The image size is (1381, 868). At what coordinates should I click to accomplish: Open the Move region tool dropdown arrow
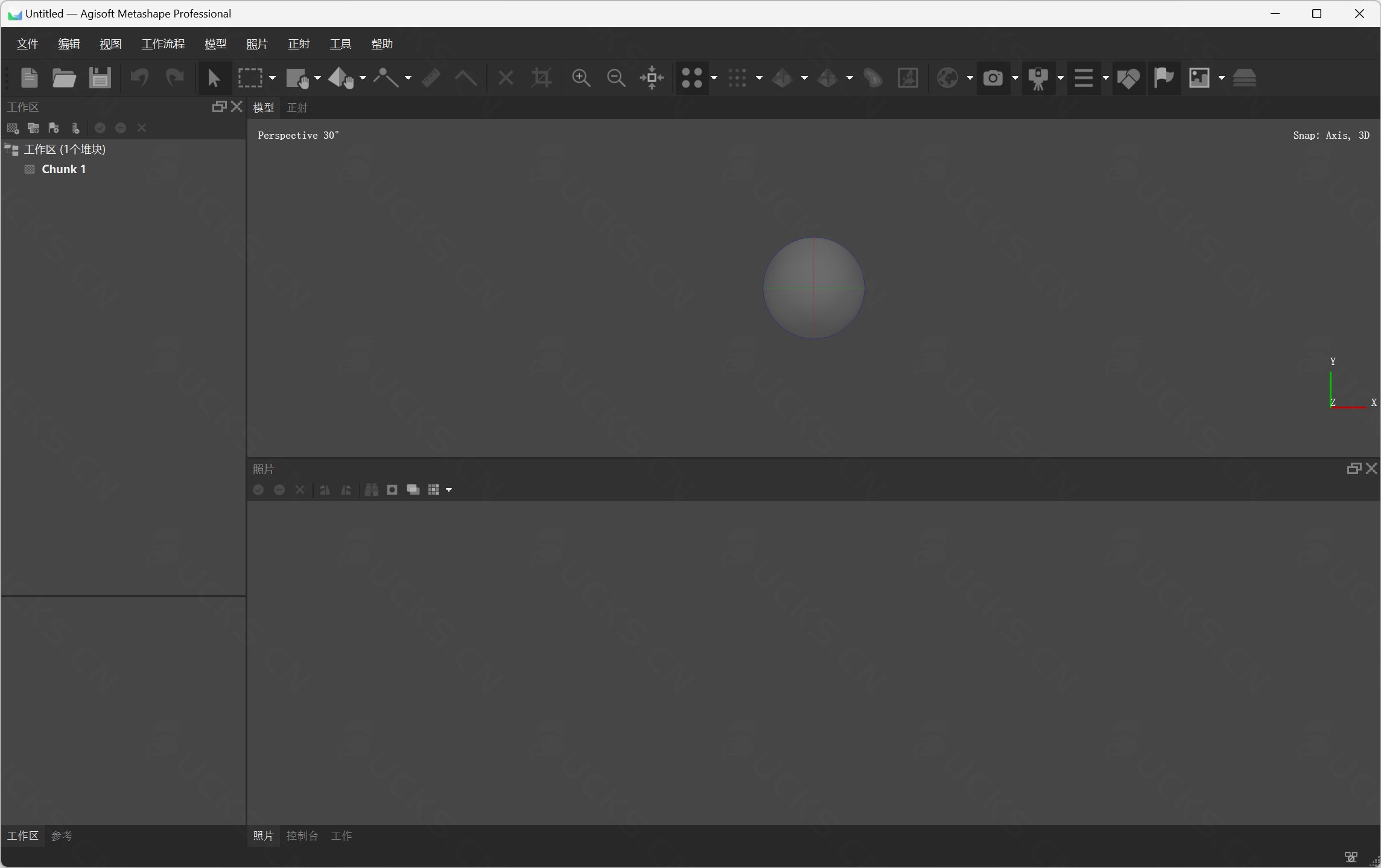pos(317,78)
